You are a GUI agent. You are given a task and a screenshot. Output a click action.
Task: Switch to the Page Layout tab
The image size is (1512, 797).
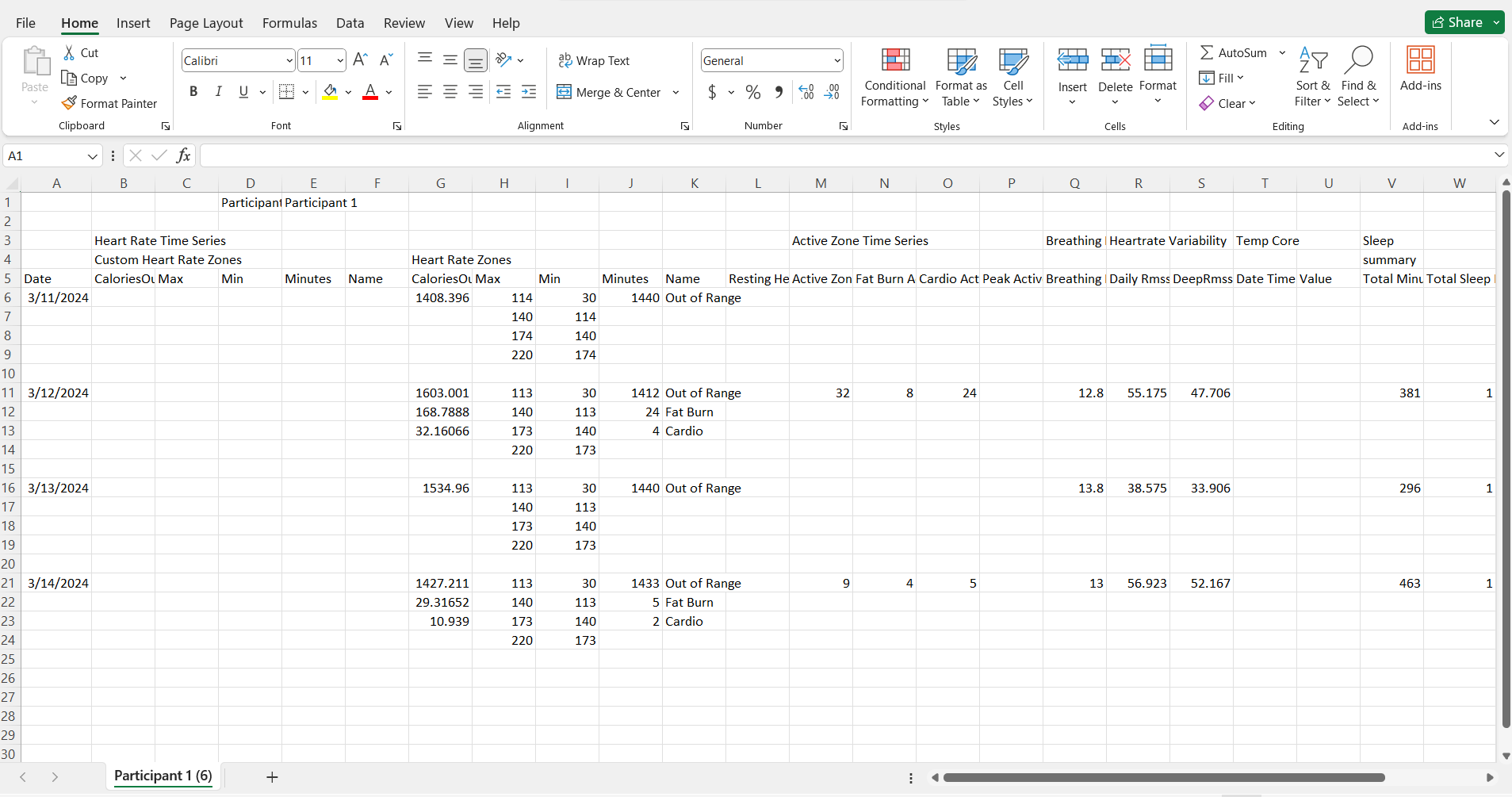pos(206,23)
